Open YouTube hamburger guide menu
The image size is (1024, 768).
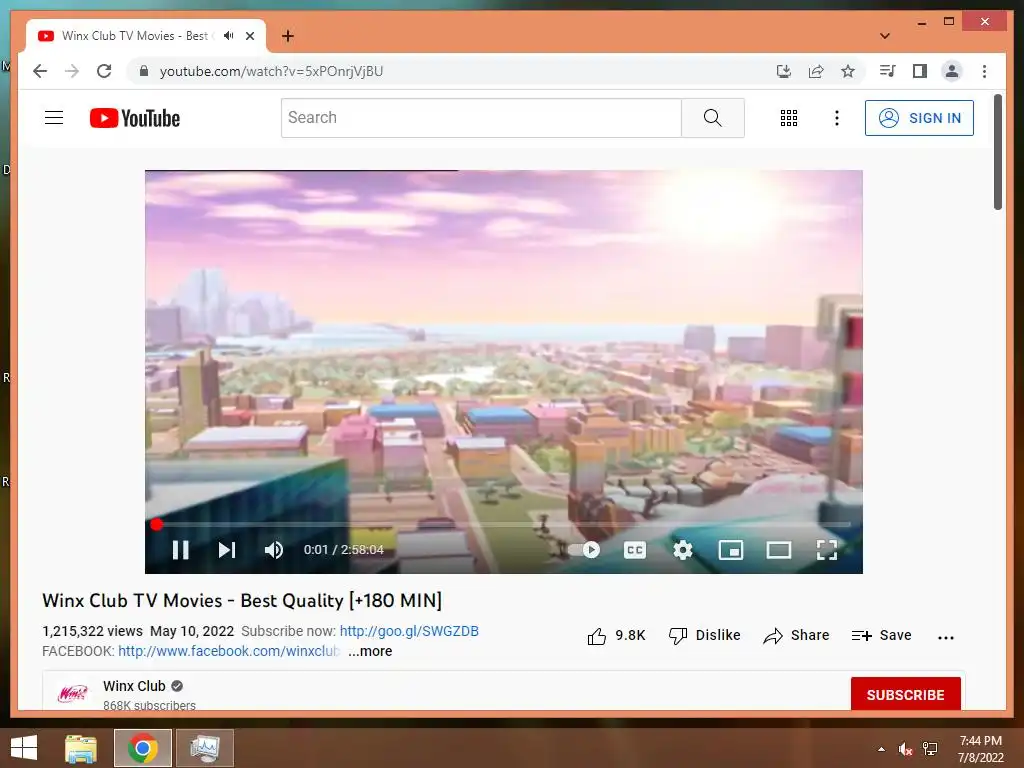54,118
